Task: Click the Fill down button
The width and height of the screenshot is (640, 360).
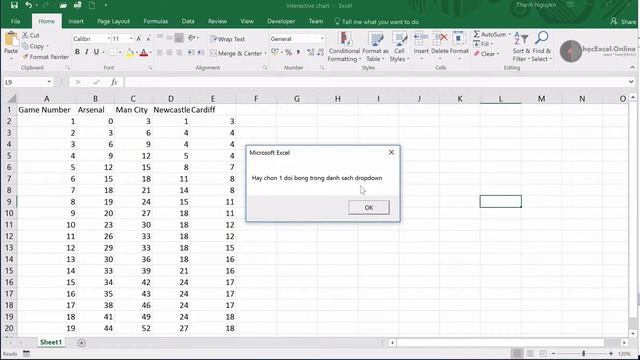Action: (483, 44)
